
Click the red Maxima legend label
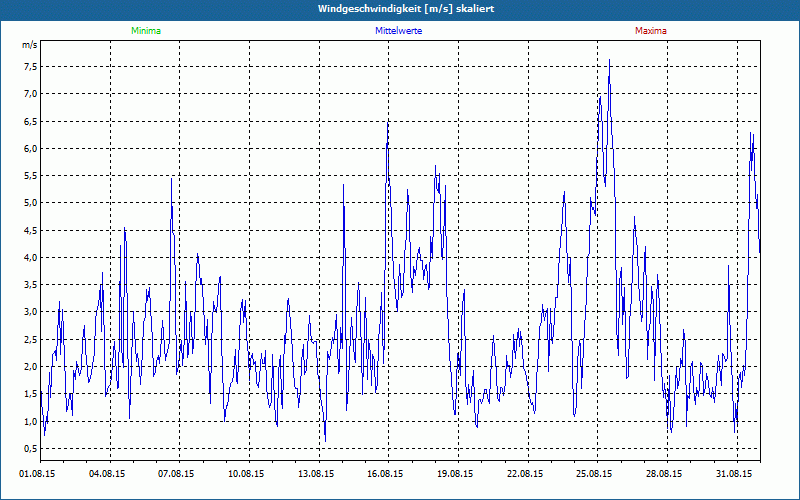click(x=651, y=31)
